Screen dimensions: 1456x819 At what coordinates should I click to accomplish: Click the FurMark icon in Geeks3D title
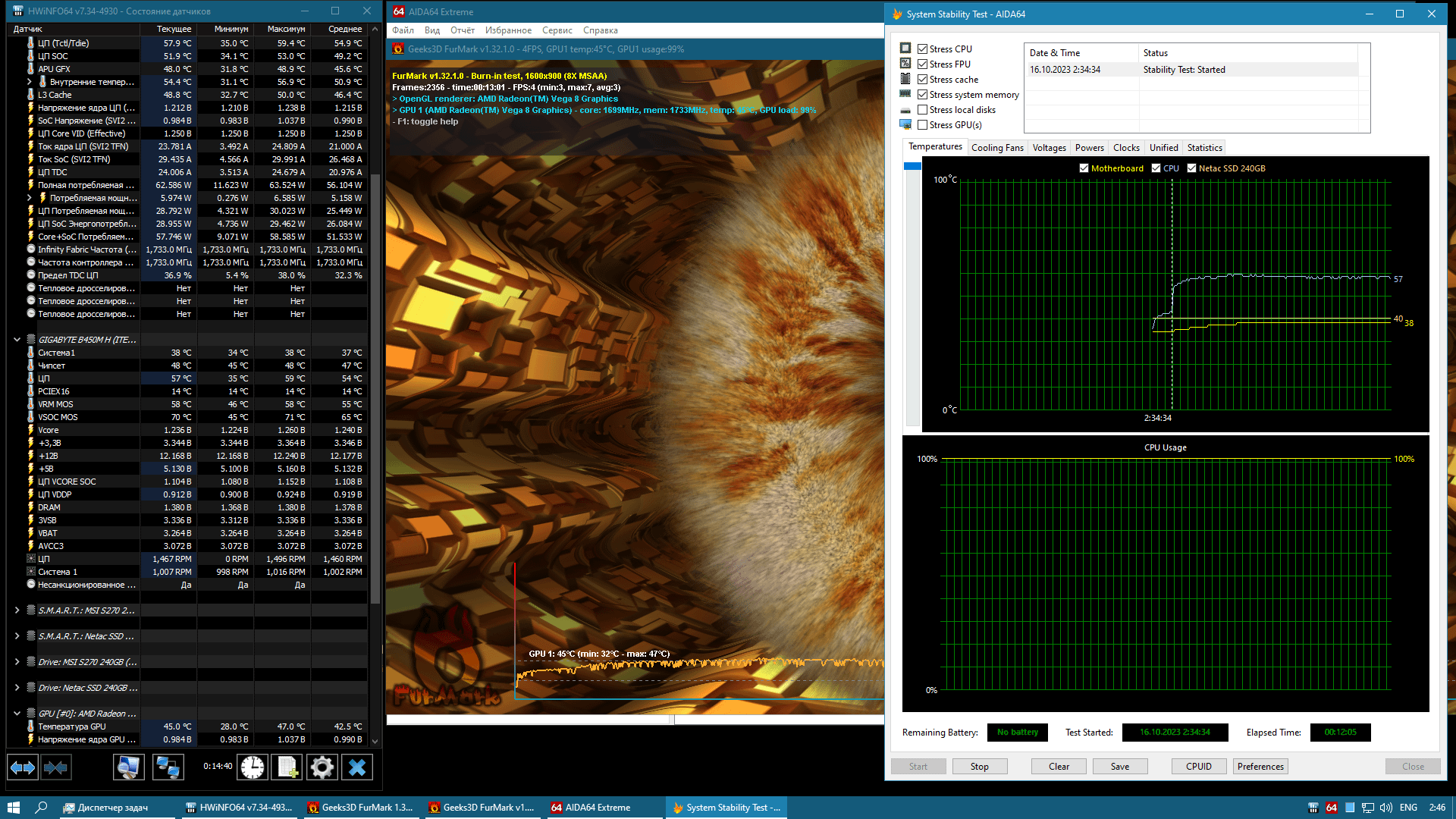[x=398, y=49]
